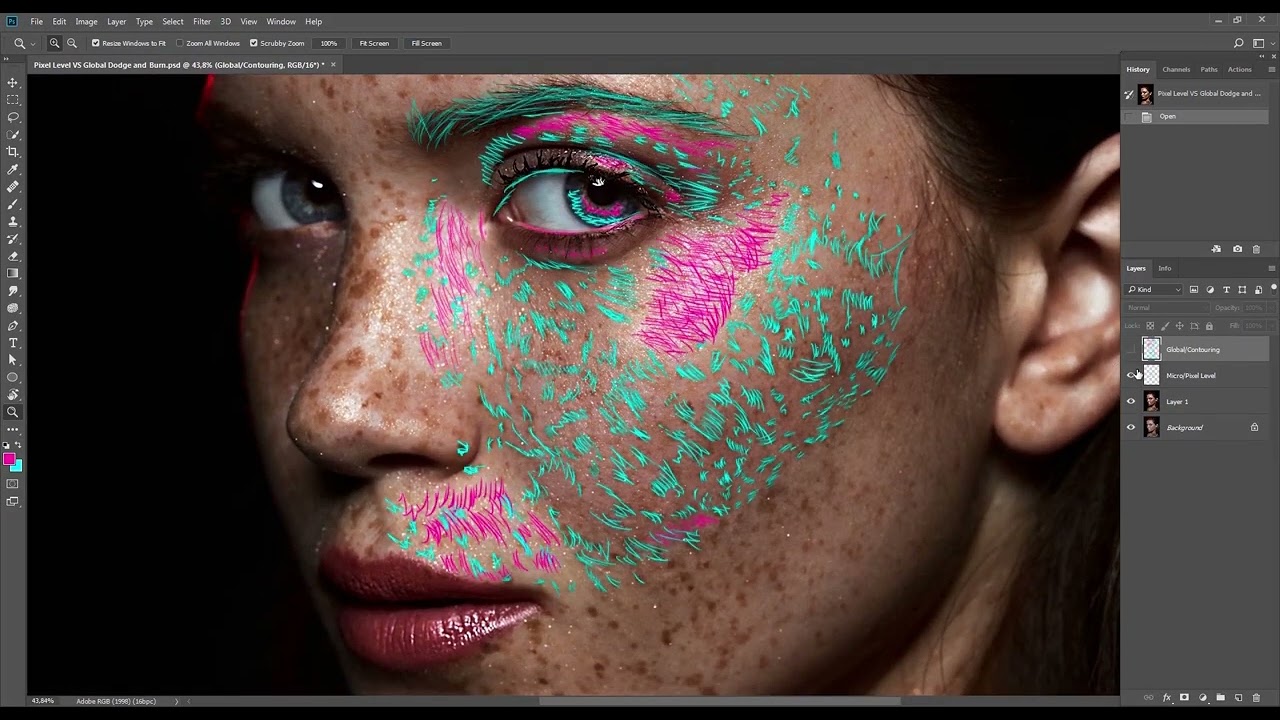The image size is (1280, 720).
Task: Hide the Micro/Pixel Level layer
Action: [1131, 376]
